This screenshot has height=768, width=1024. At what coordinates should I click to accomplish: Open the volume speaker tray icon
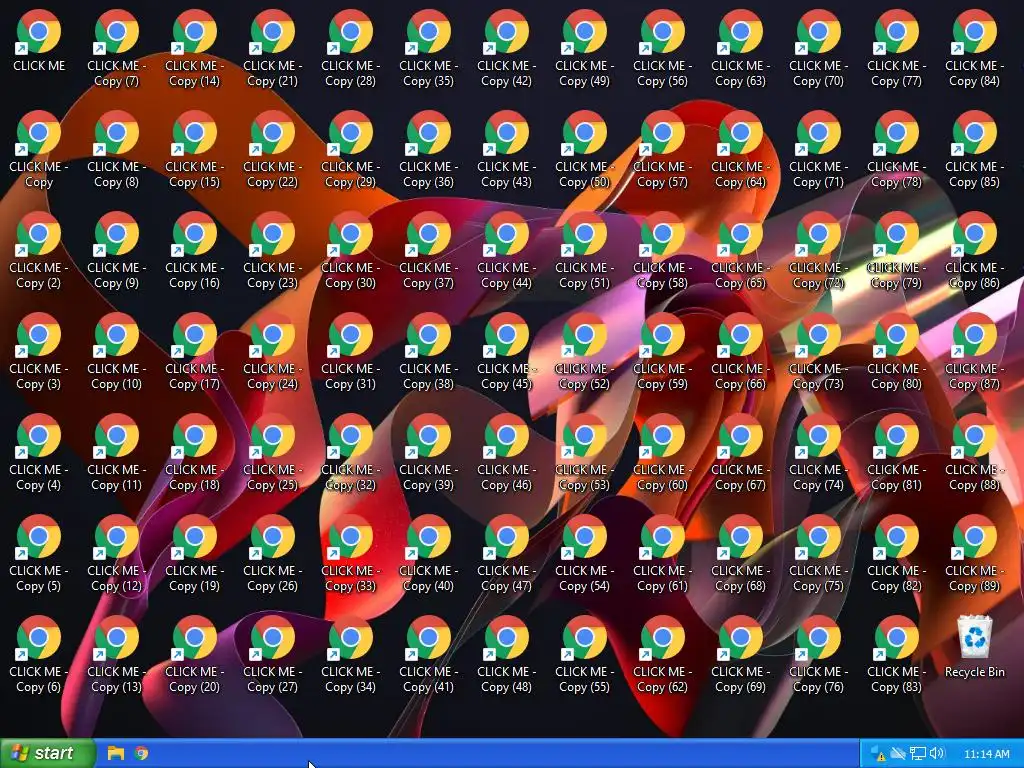(936, 754)
